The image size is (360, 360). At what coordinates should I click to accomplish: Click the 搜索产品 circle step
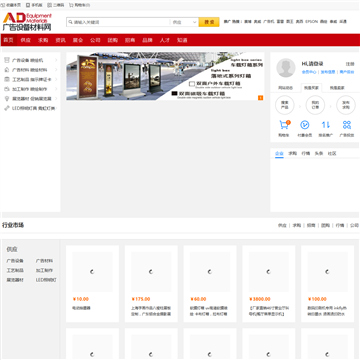(284, 105)
